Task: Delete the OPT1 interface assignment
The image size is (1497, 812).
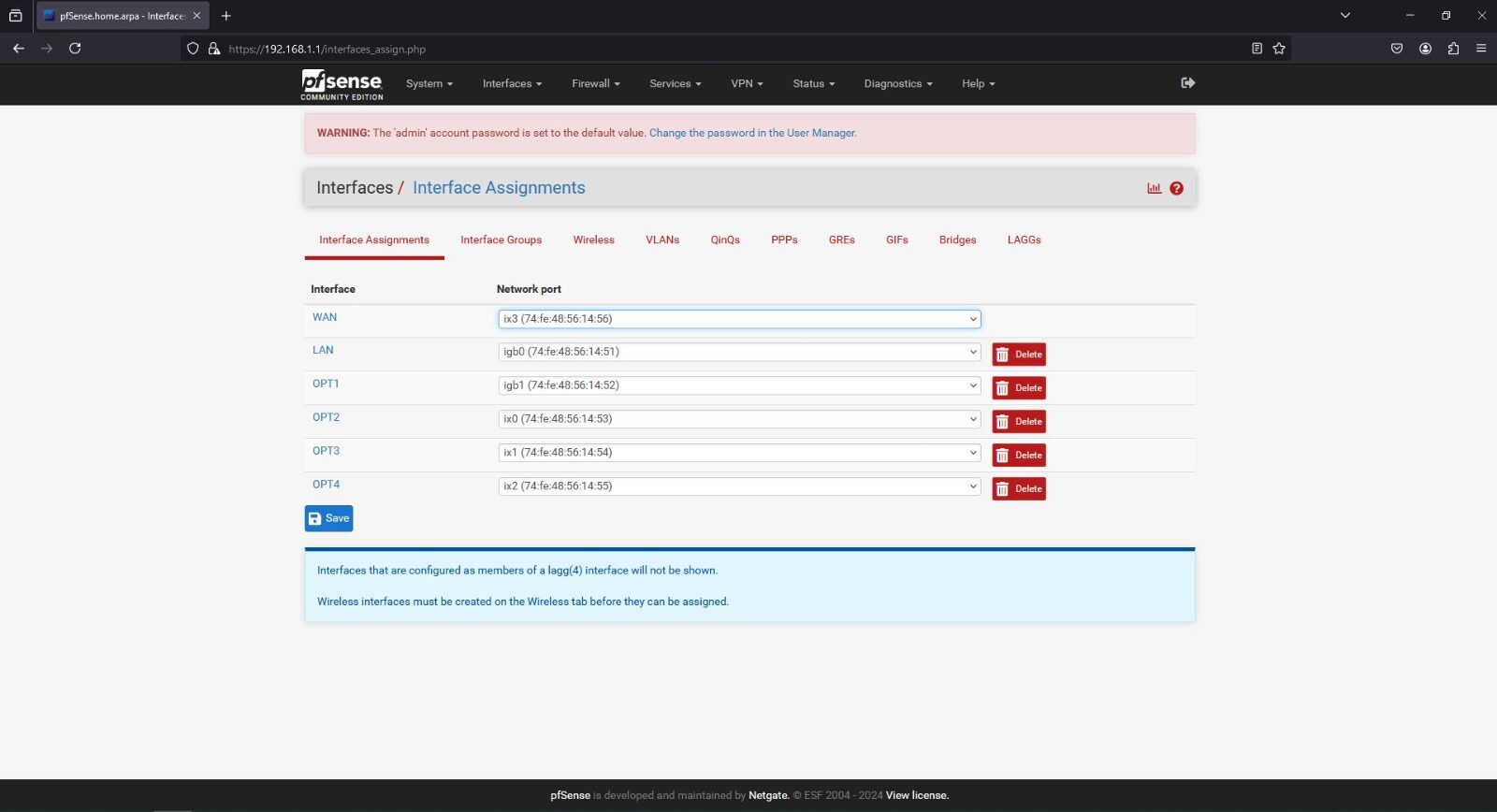Action: pyautogui.click(x=1019, y=388)
